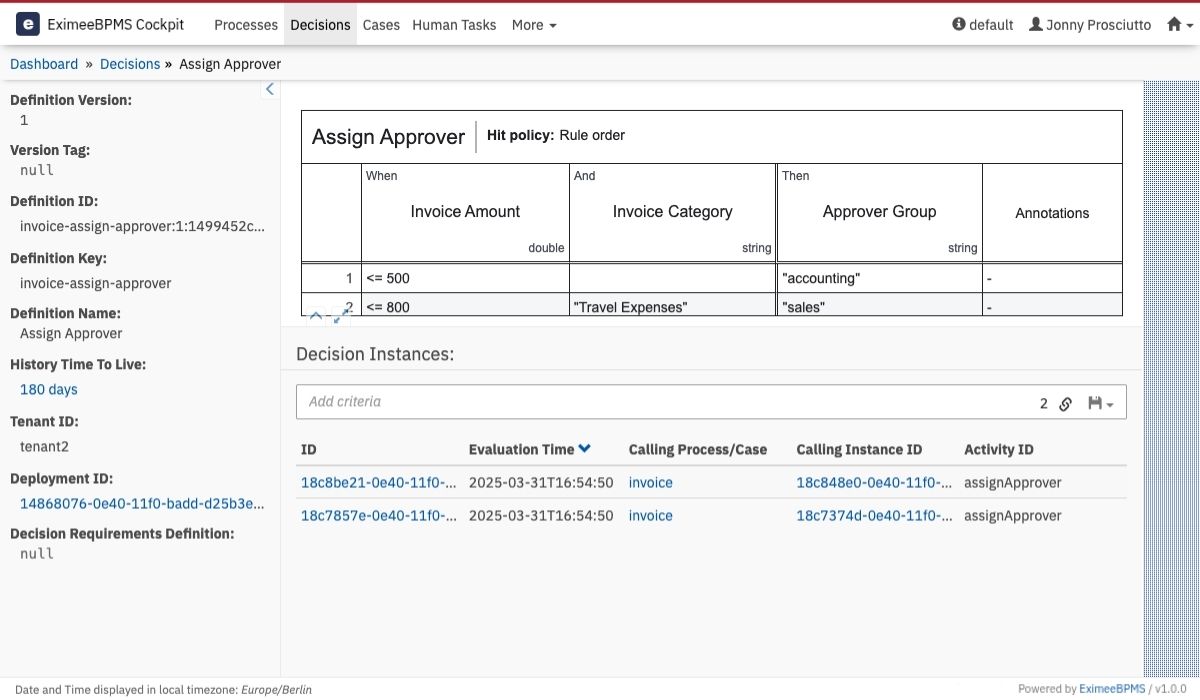Click the ID column header
Screen dimensions: 1200x700
tap(309, 449)
